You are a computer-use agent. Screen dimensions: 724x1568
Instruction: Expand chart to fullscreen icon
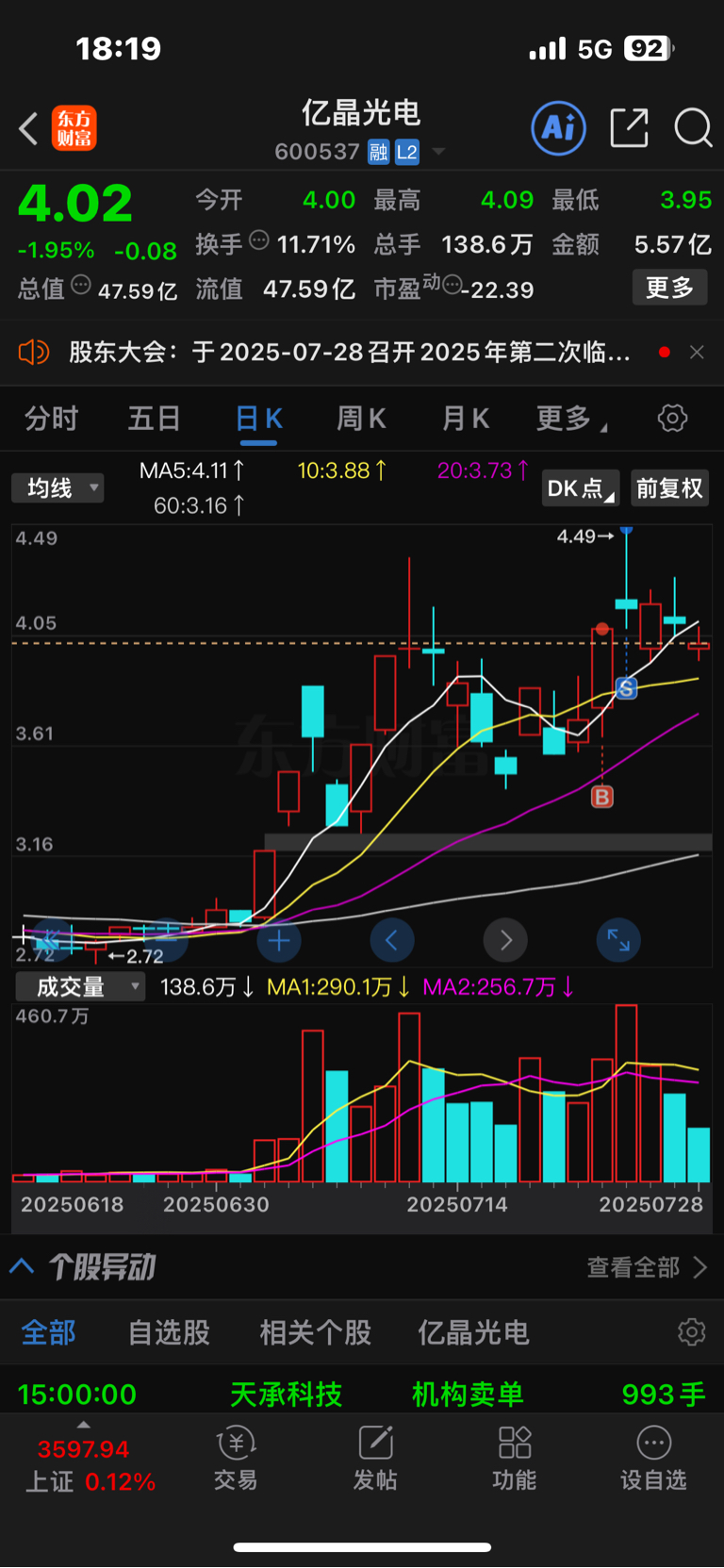point(618,940)
